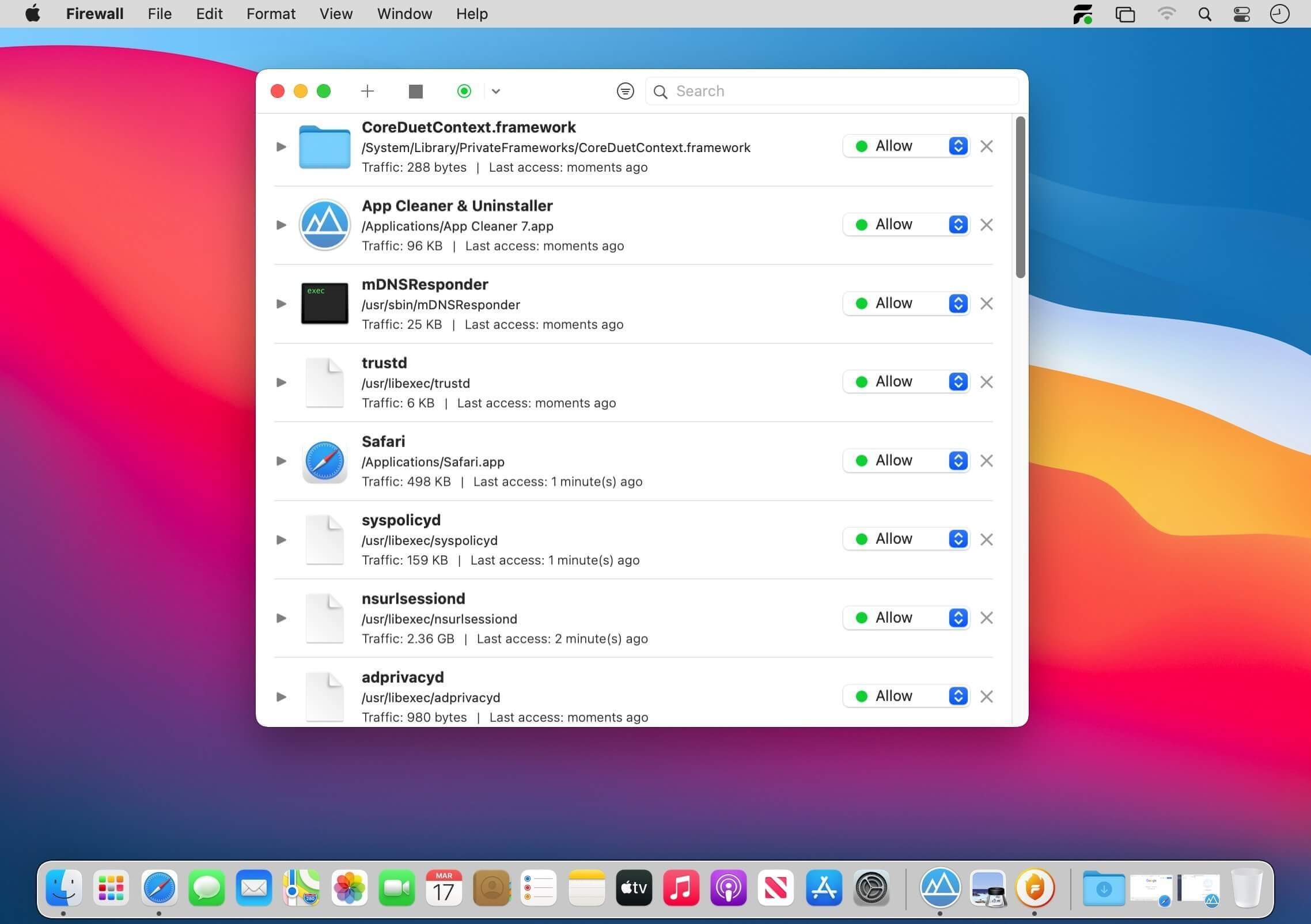Click the filter icon beside the search field

tap(625, 91)
